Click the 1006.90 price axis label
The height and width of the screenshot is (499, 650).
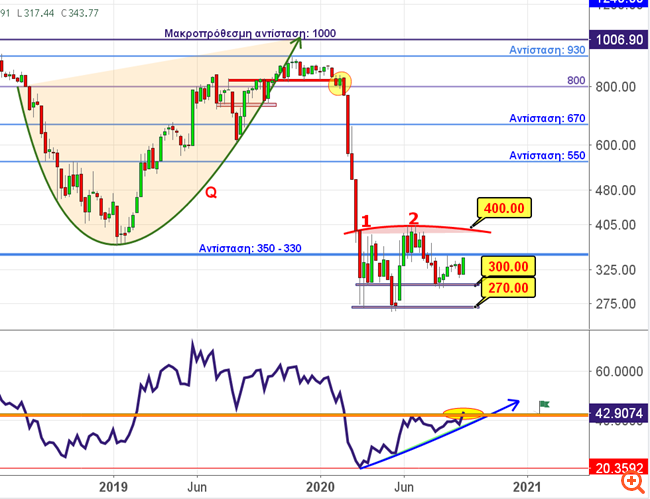(x=615, y=39)
